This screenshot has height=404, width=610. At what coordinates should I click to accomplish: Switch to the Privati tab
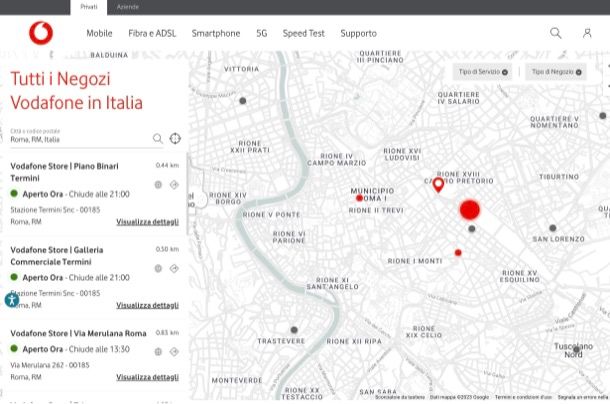point(89,7)
